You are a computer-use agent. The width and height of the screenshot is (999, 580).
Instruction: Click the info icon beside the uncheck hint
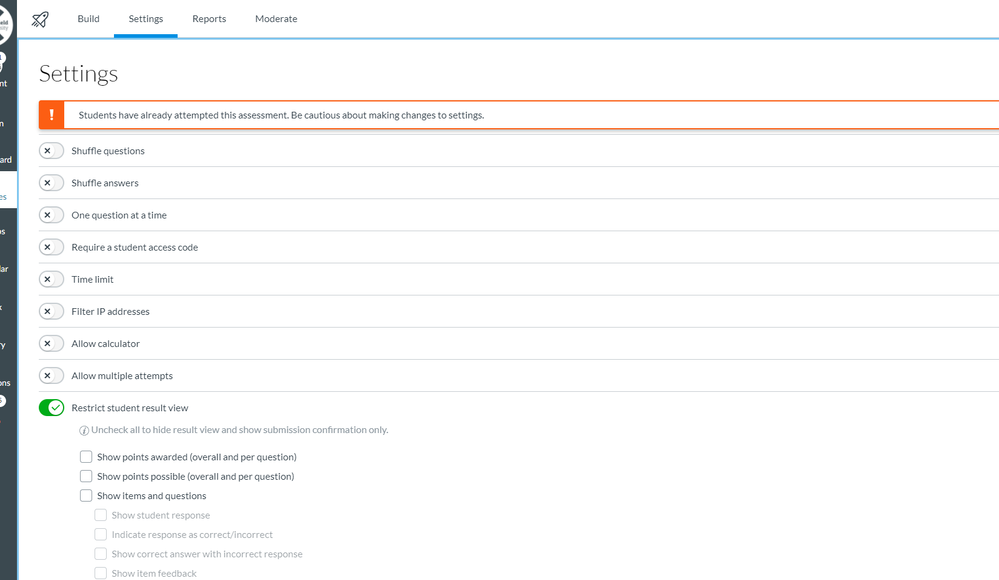coord(84,430)
